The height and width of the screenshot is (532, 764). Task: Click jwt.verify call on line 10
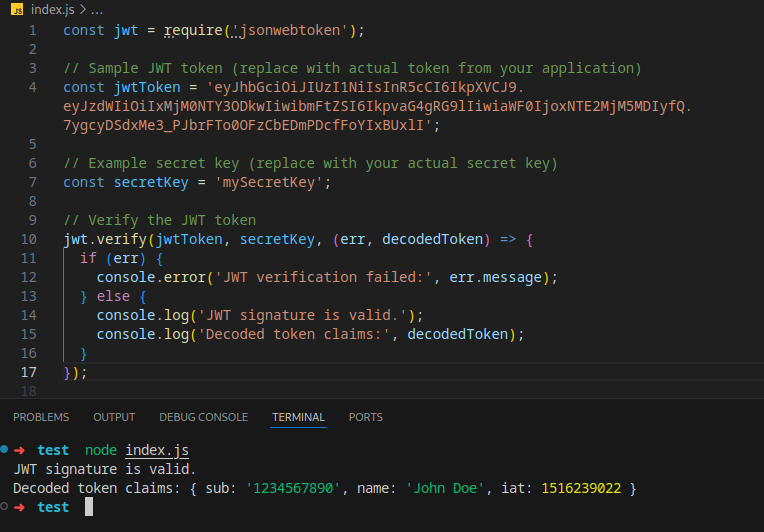click(x=105, y=239)
